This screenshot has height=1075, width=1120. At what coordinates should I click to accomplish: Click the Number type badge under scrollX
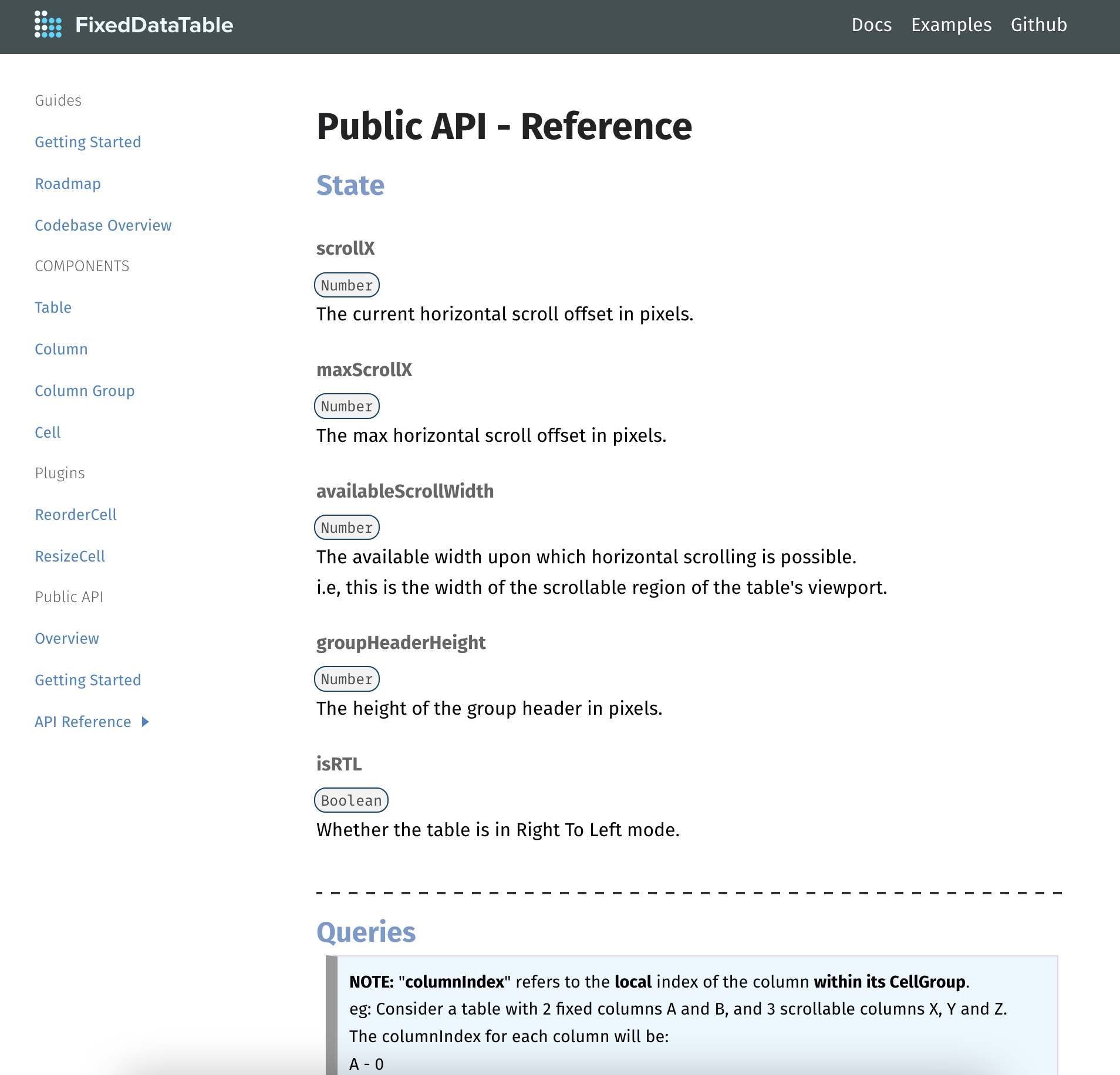click(347, 285)
